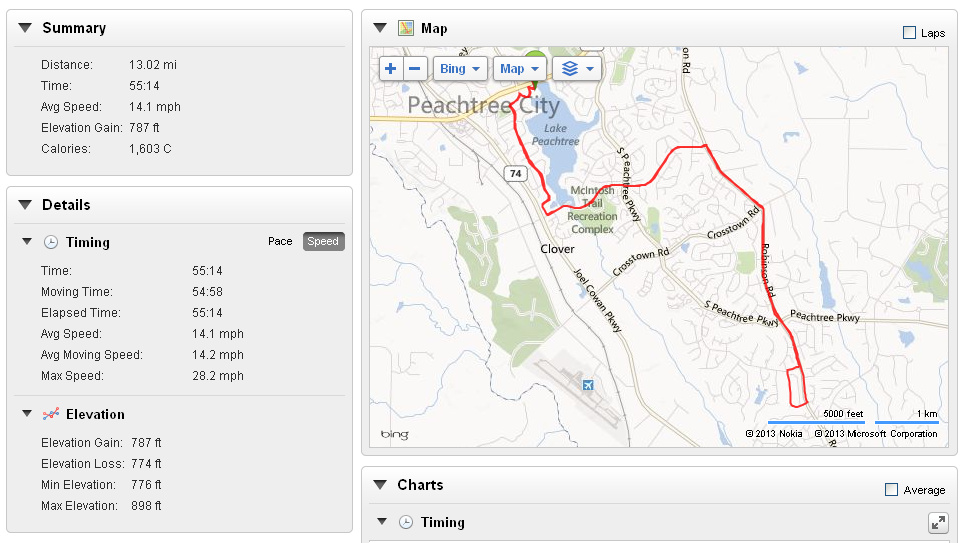Image resolution: width=974 pixels, height=543 pixels.
Task: Click the clock icon in Details Timing
Action: click(51, 242)
